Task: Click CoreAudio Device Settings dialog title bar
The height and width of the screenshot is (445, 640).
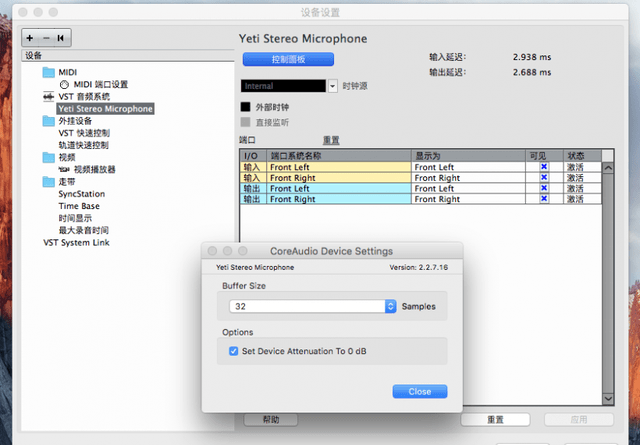Action: point(332,251)
